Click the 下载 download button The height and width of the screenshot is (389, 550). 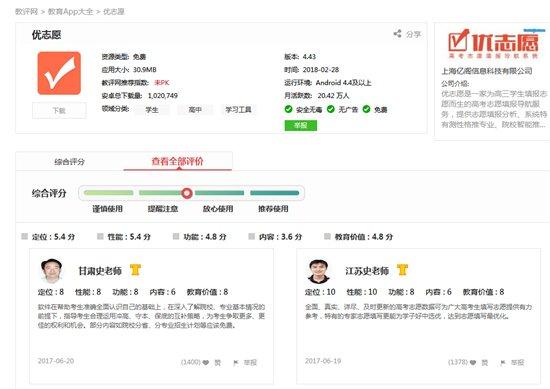(59, 110)
